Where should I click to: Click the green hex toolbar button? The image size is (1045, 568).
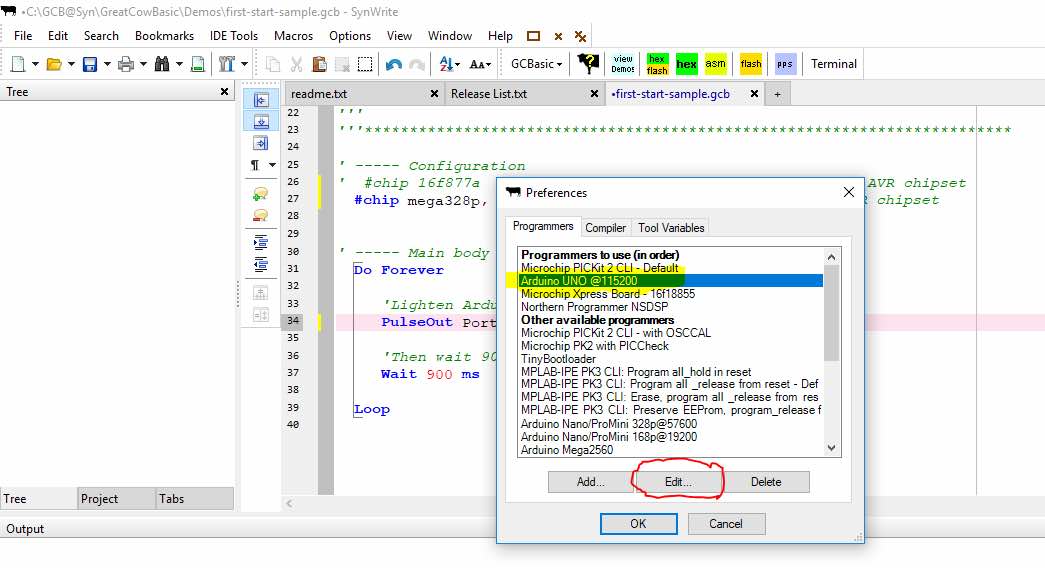686,64
